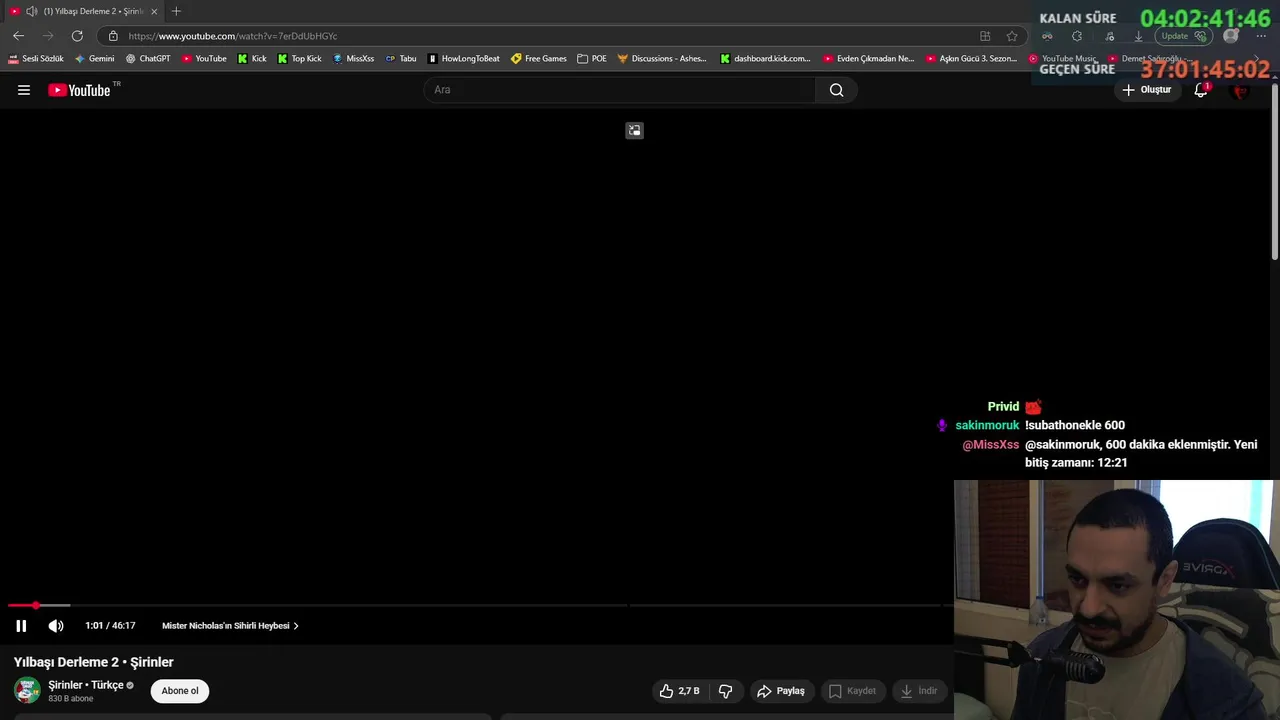Bookmark this page with the star icon
The height and width of the screenshot is (720, 1280).
point(1012,36)
